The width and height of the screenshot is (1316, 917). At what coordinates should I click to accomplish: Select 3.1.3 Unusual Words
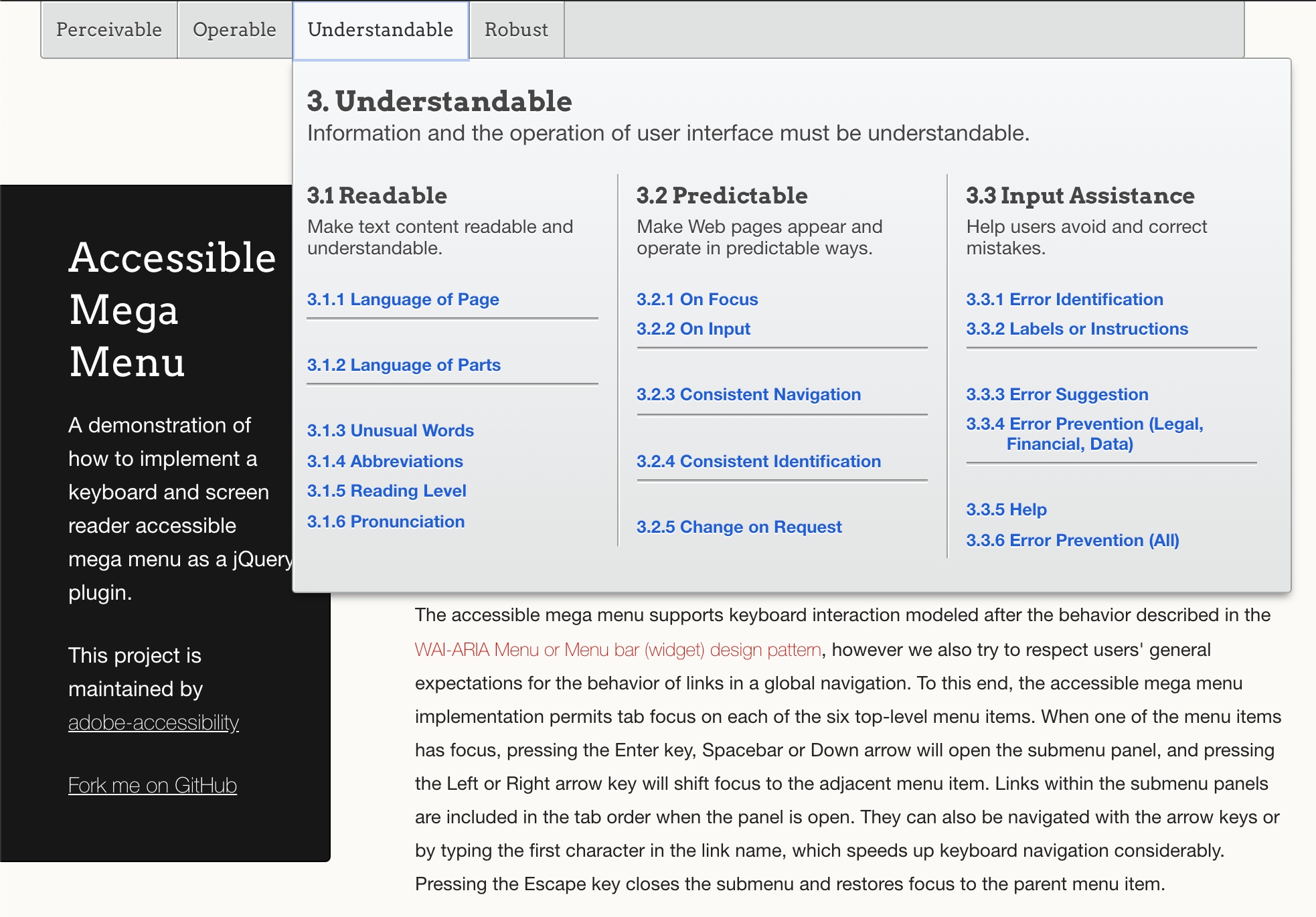[390, 430]
